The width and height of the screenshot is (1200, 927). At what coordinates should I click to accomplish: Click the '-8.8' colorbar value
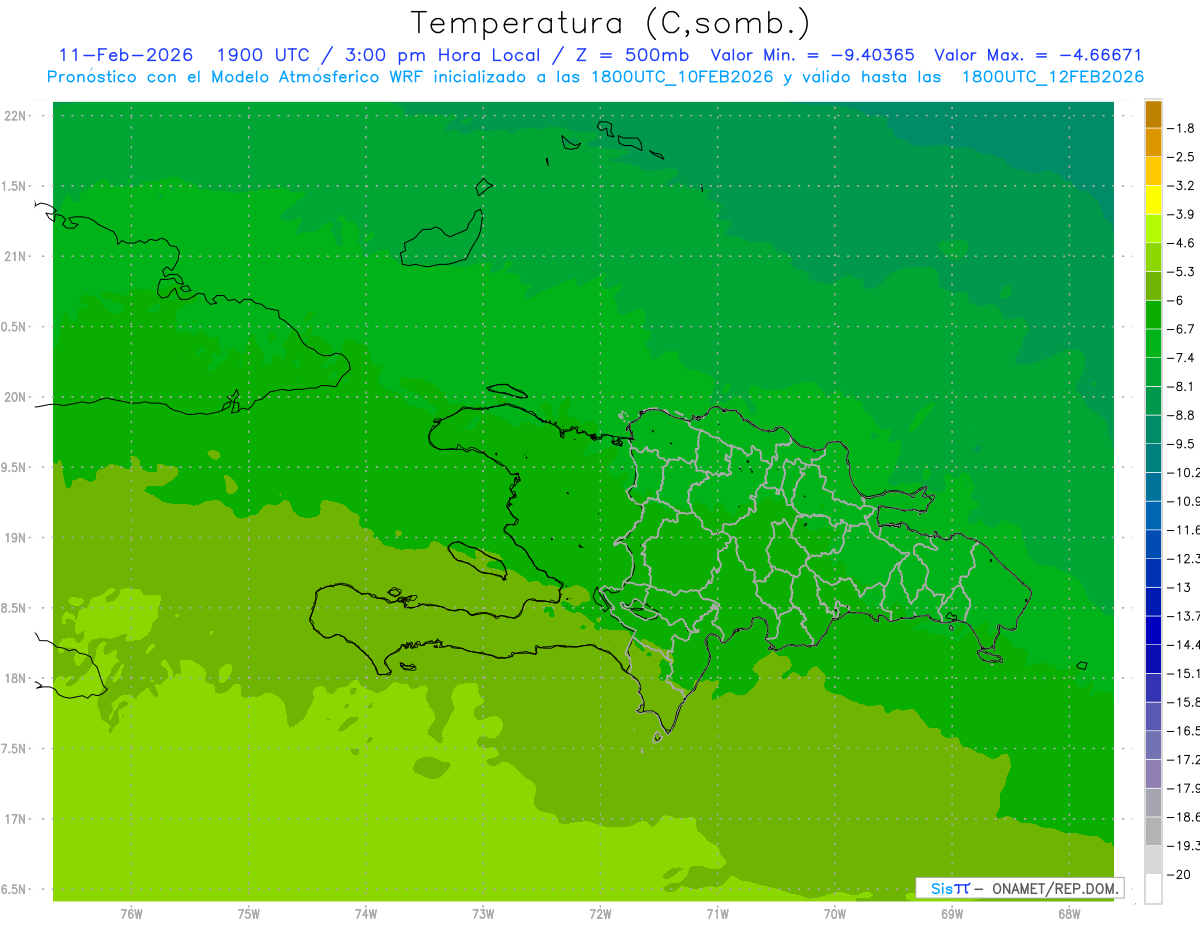(1183, 415)
